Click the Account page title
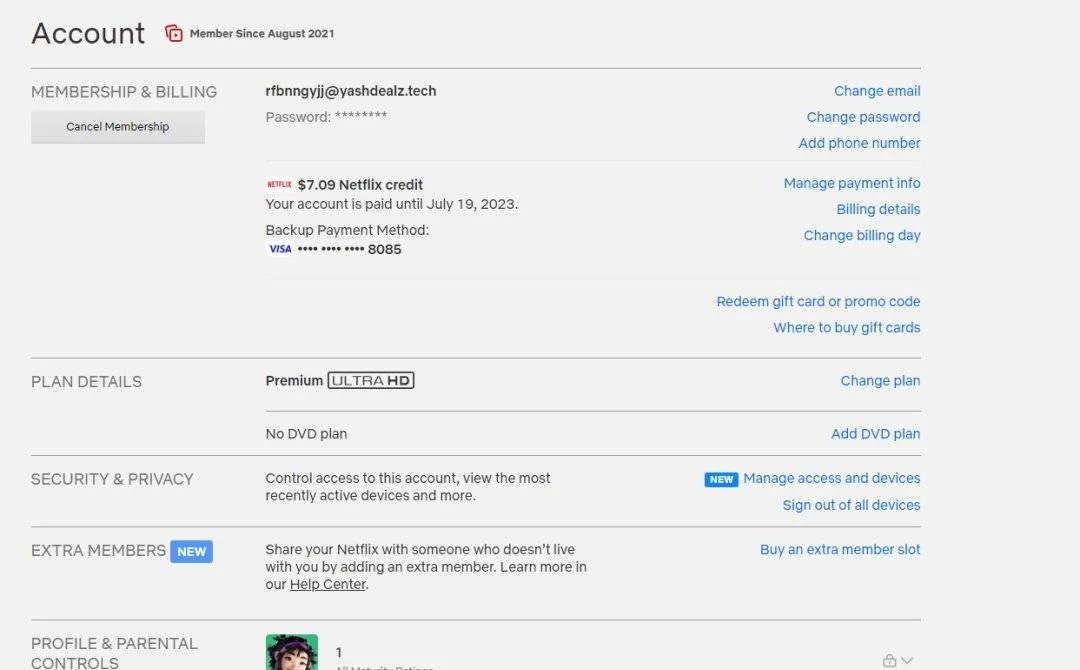The width and height of the screenshot is (1080, 670). tap(88, 34)
